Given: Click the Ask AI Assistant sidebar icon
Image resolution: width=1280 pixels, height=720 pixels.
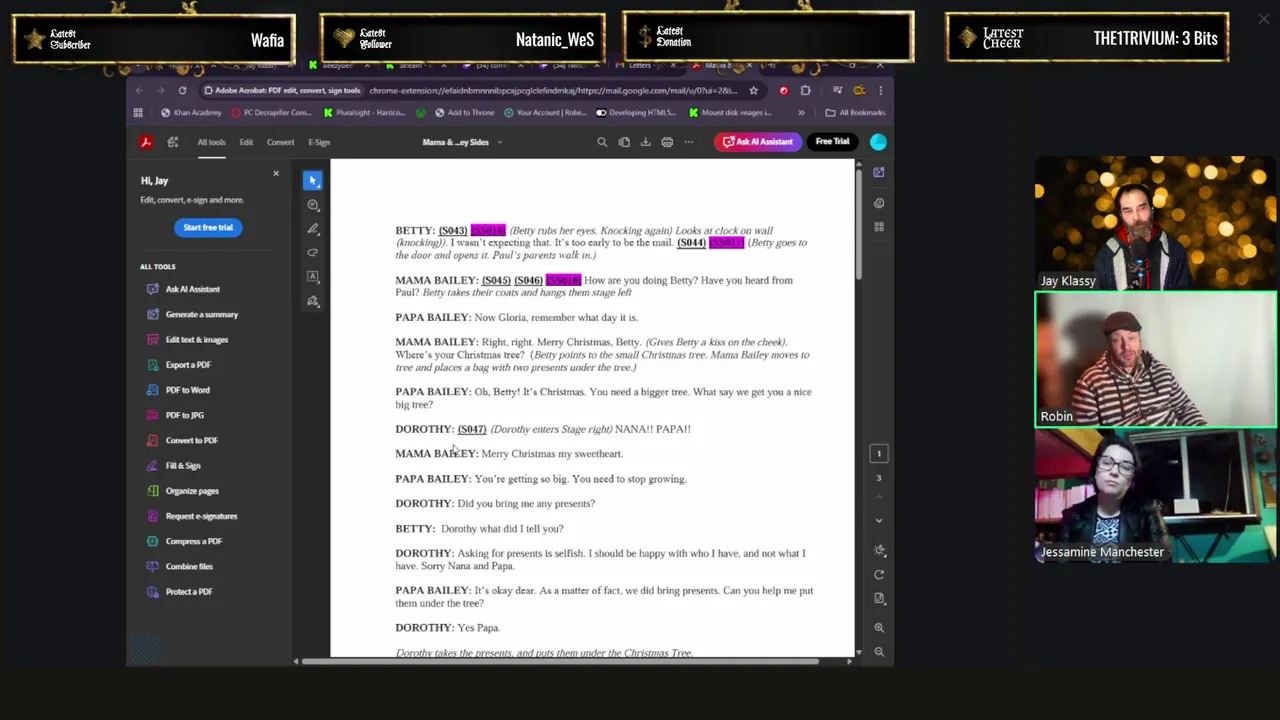Looking at the screenshot, I should (152, 289).
